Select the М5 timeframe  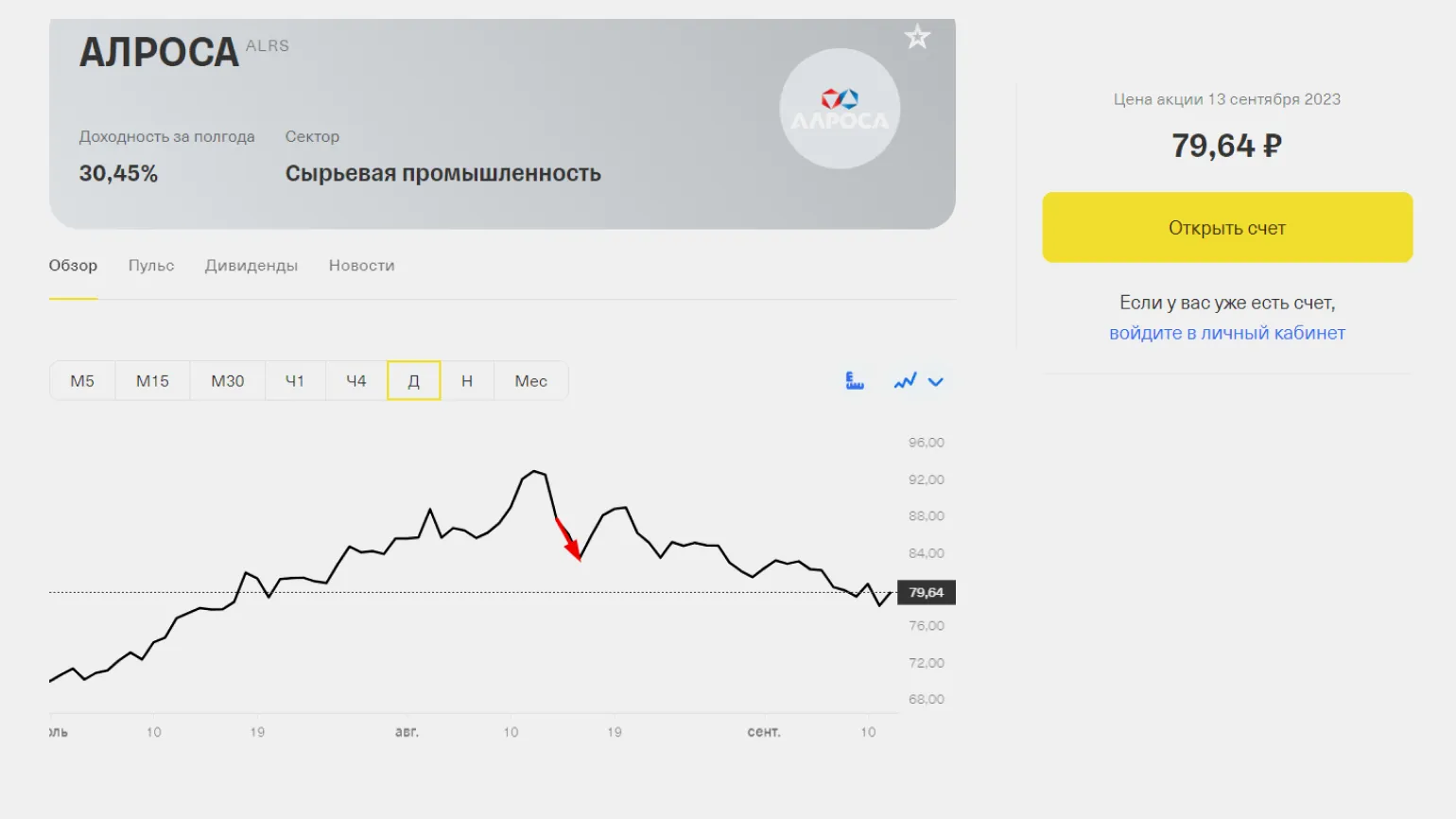pos(82,381)
